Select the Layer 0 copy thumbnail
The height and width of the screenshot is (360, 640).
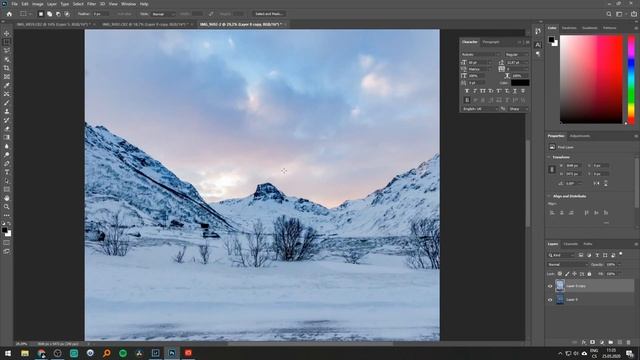560,286
